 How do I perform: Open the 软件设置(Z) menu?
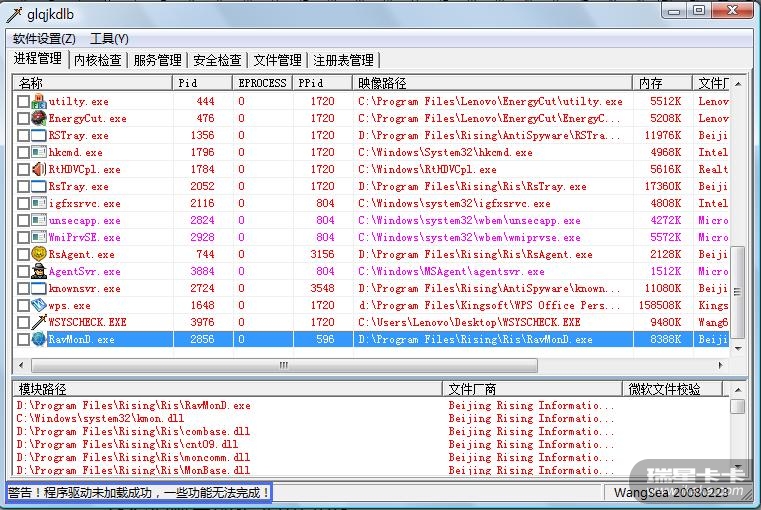tap(44, 39)
